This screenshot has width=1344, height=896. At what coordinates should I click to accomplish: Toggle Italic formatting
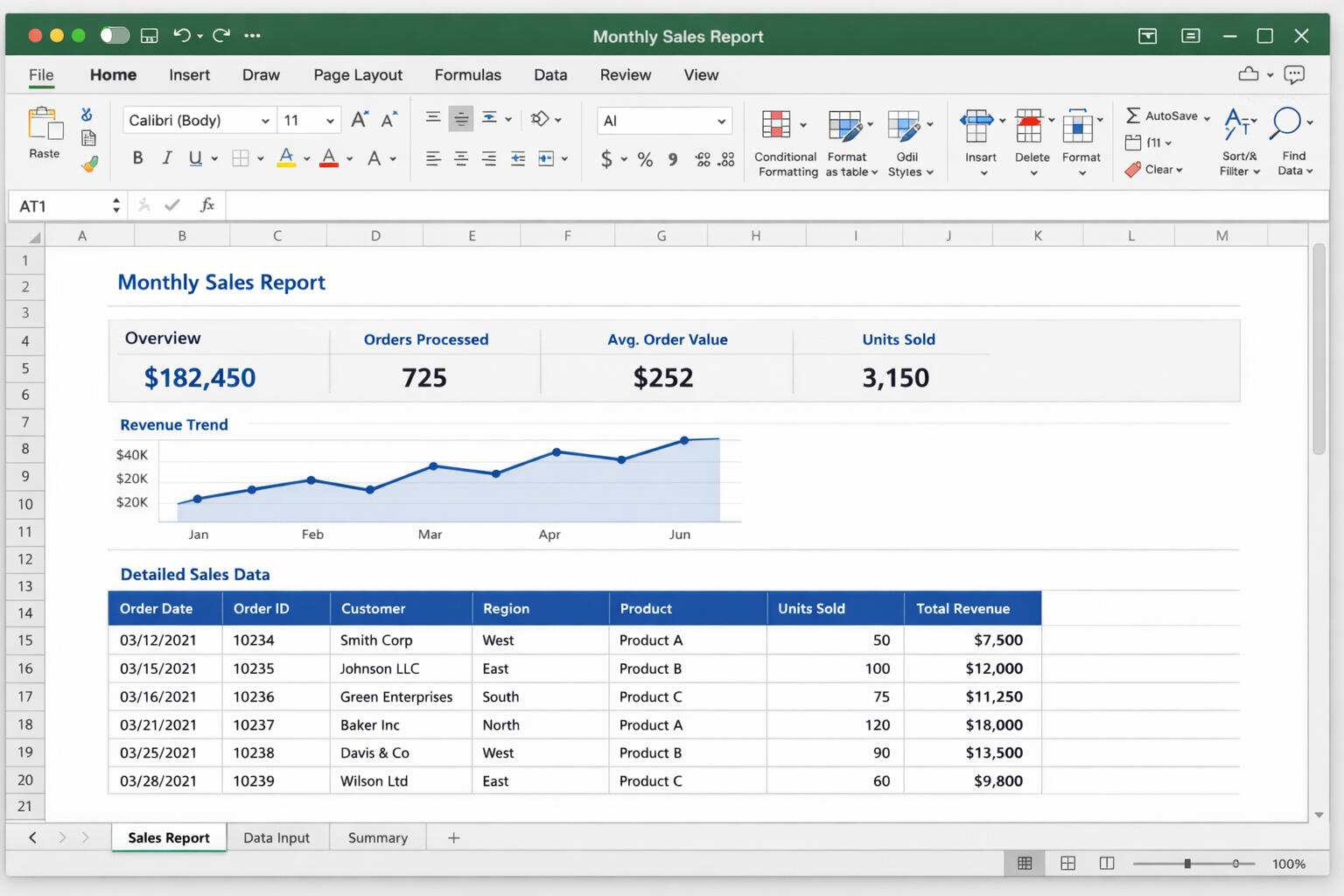click(x=166, y=158)
